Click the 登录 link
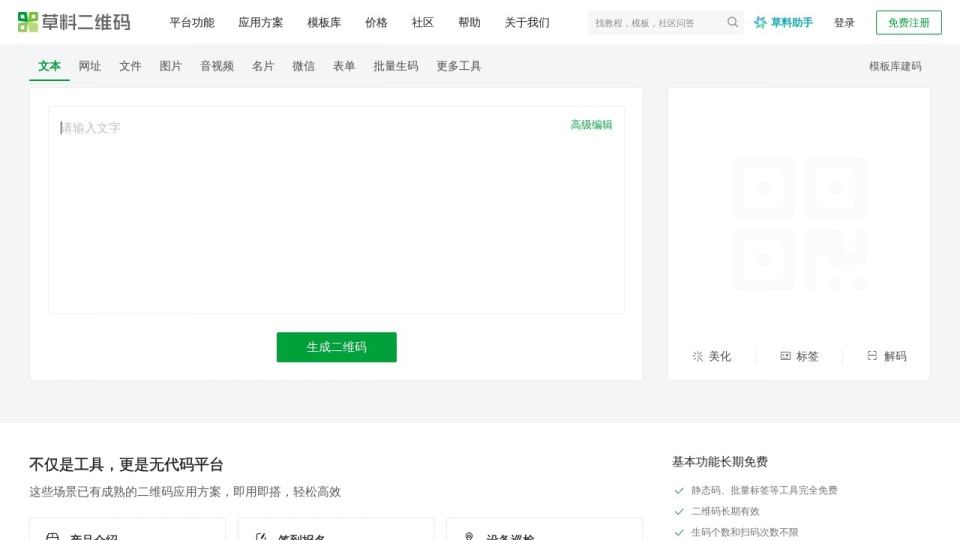 click(844, 23)
